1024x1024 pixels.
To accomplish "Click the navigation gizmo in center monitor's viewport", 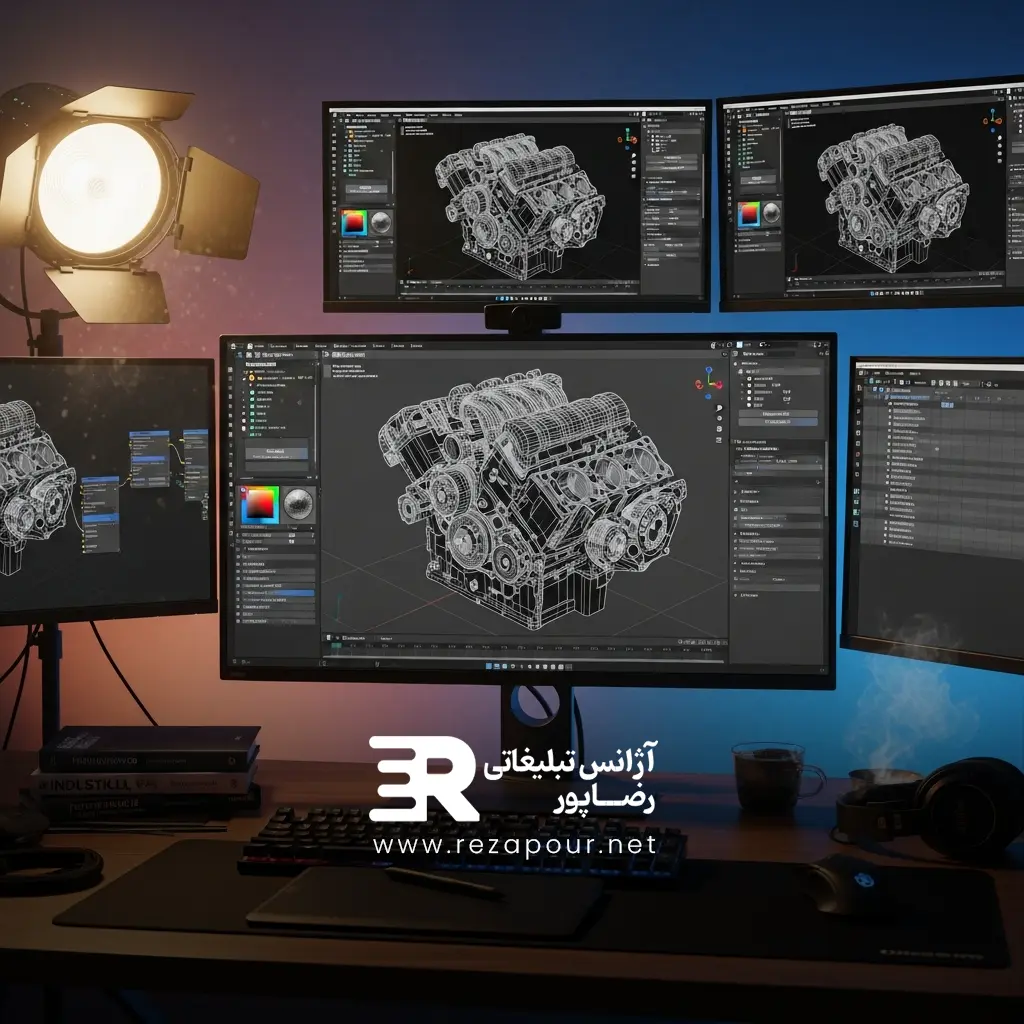I will tap(709, 381).
